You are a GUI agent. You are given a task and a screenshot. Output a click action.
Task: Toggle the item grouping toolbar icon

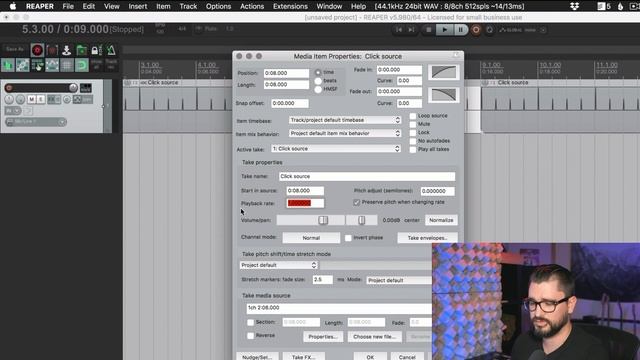tap(22, 65)
